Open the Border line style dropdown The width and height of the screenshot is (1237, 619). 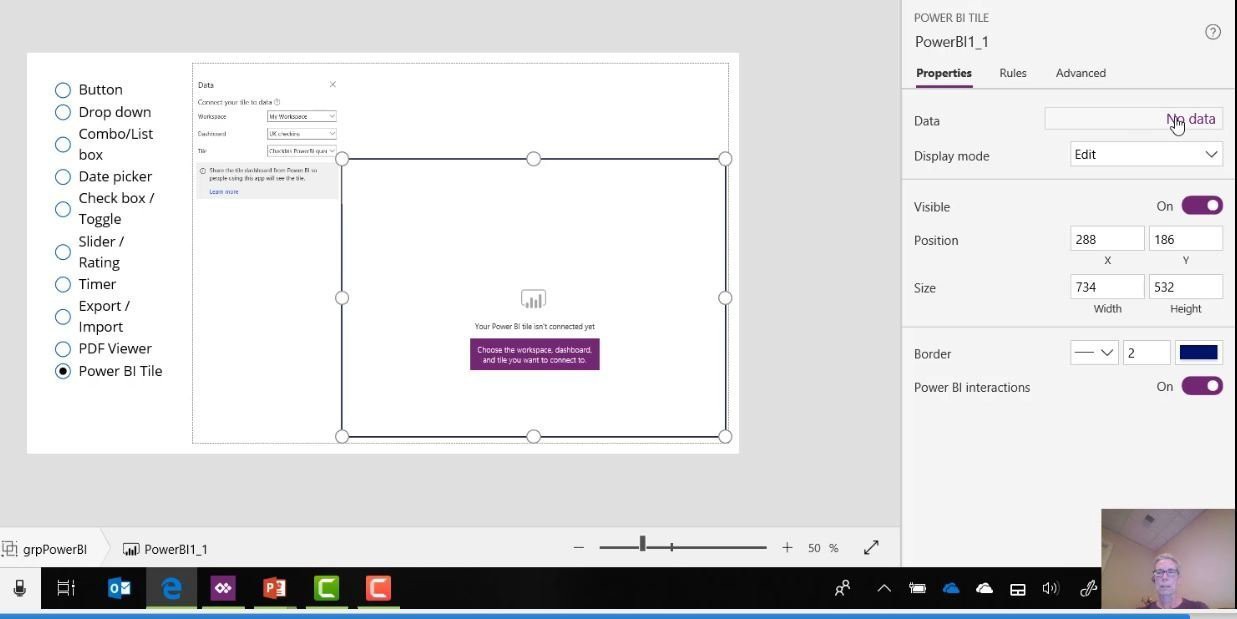pyautogui.click(x=1094, y=352)
